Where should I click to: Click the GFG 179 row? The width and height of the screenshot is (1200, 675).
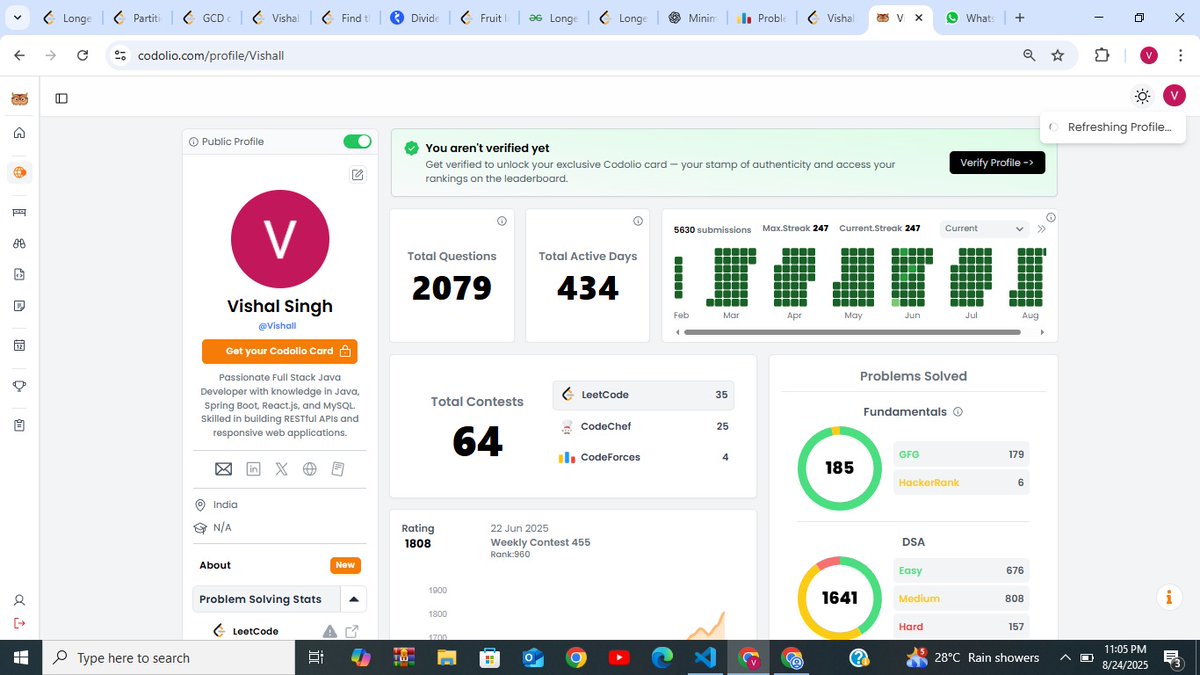[x=961, y=454]
